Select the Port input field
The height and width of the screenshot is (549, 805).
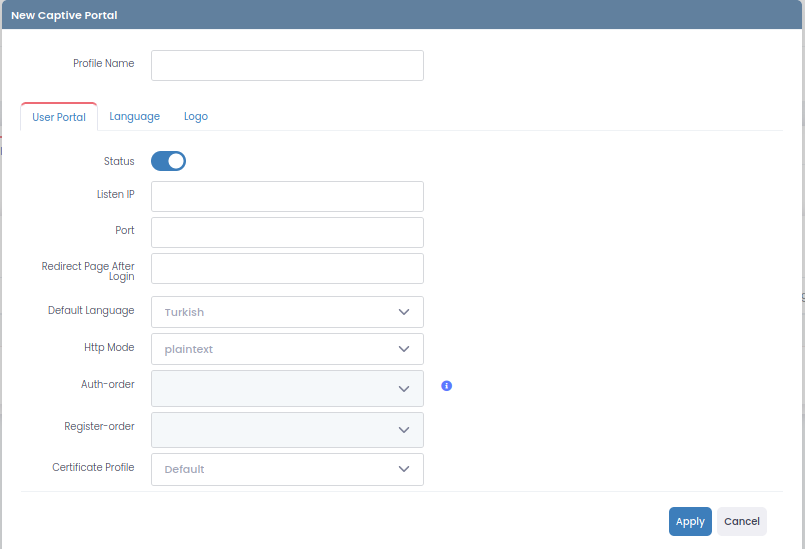287,232
